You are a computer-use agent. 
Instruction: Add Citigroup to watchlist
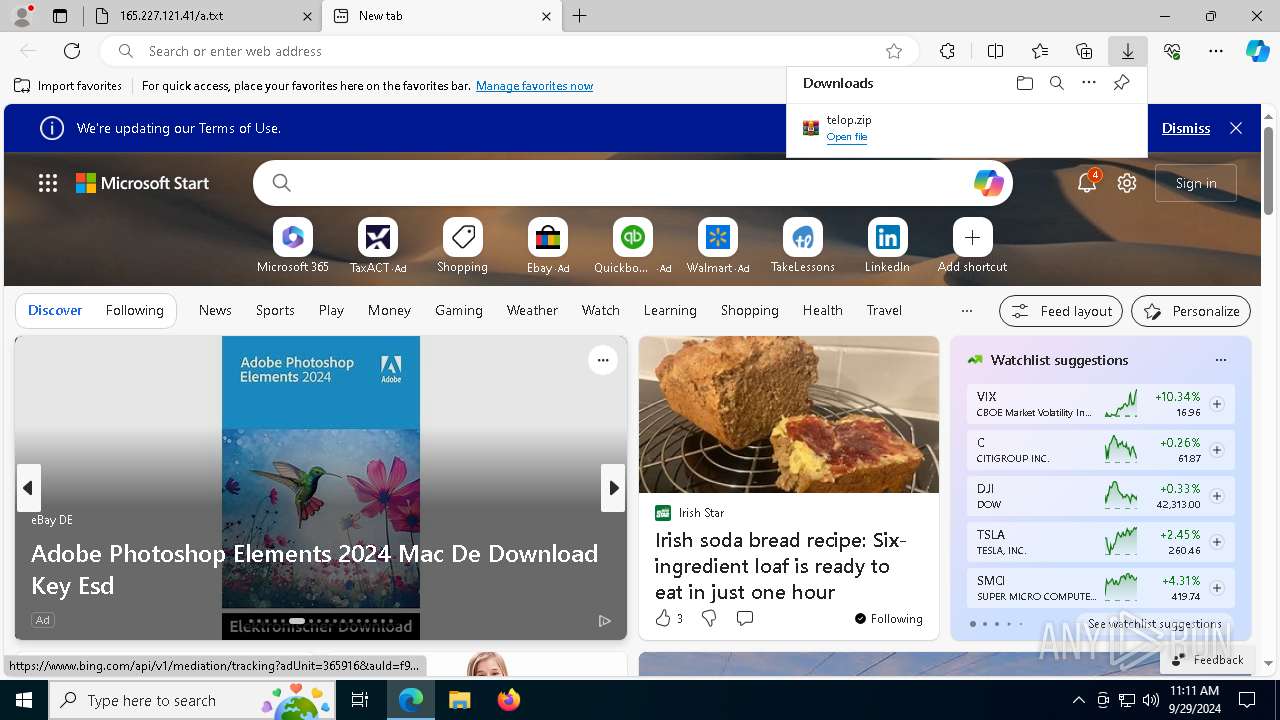pyautogui.click(x=1217, y=450)
